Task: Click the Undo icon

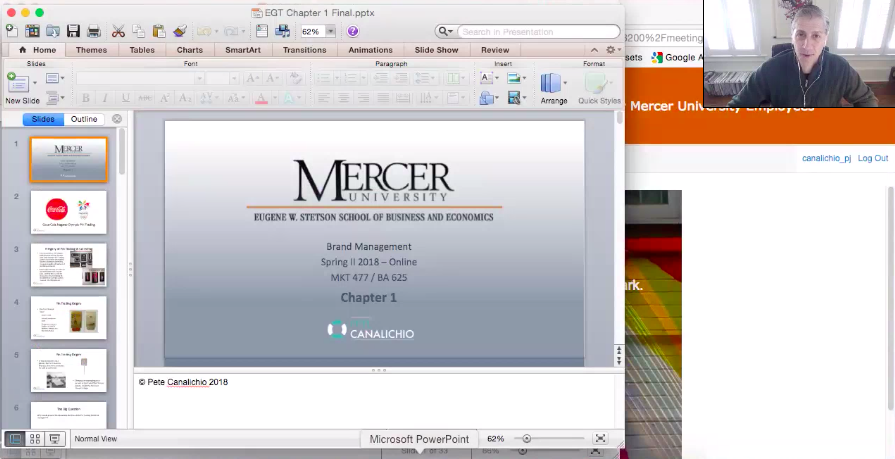Action: pyautogui.click(x=204, y=31)
